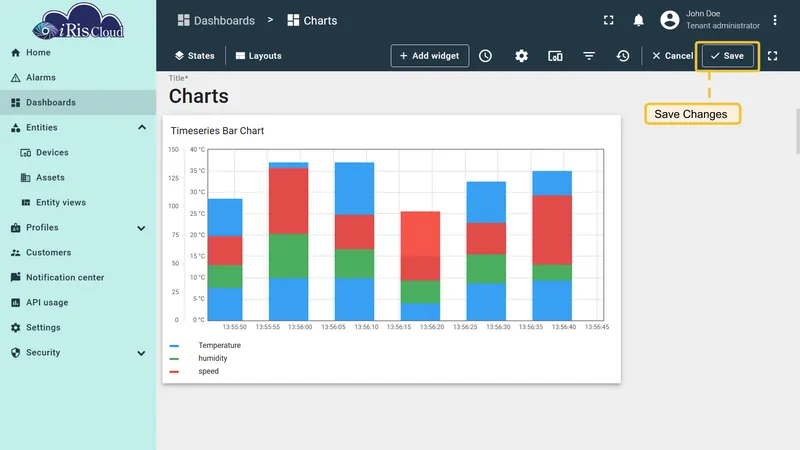Click the Alarms warning triangle icon

coord(15,78)
